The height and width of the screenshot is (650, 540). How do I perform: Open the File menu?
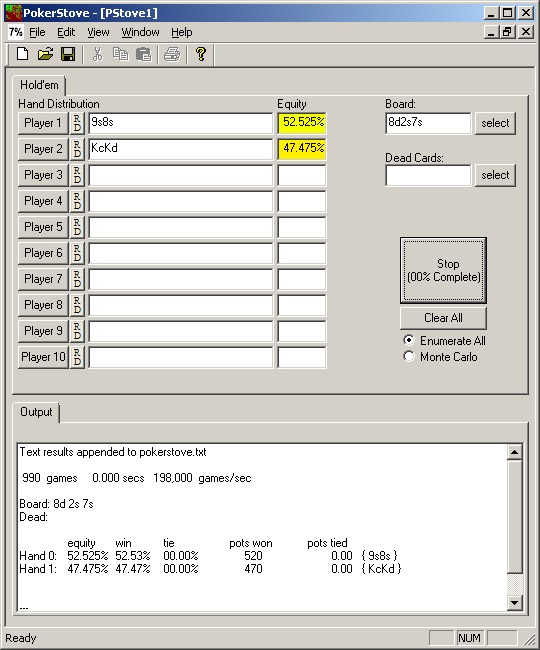coord(37,32)
